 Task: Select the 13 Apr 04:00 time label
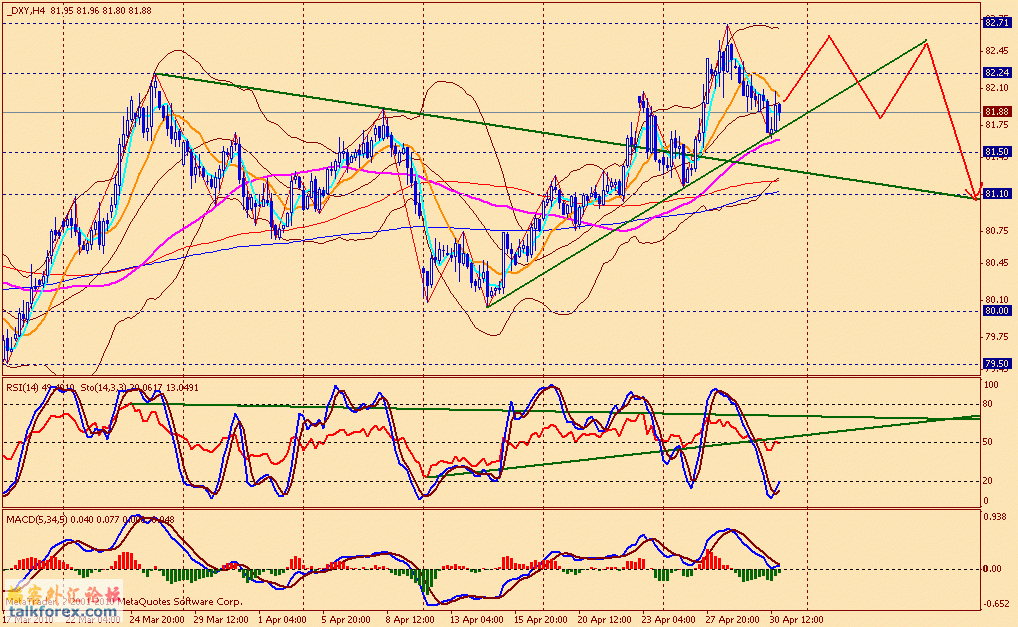(x=476, y=619)
